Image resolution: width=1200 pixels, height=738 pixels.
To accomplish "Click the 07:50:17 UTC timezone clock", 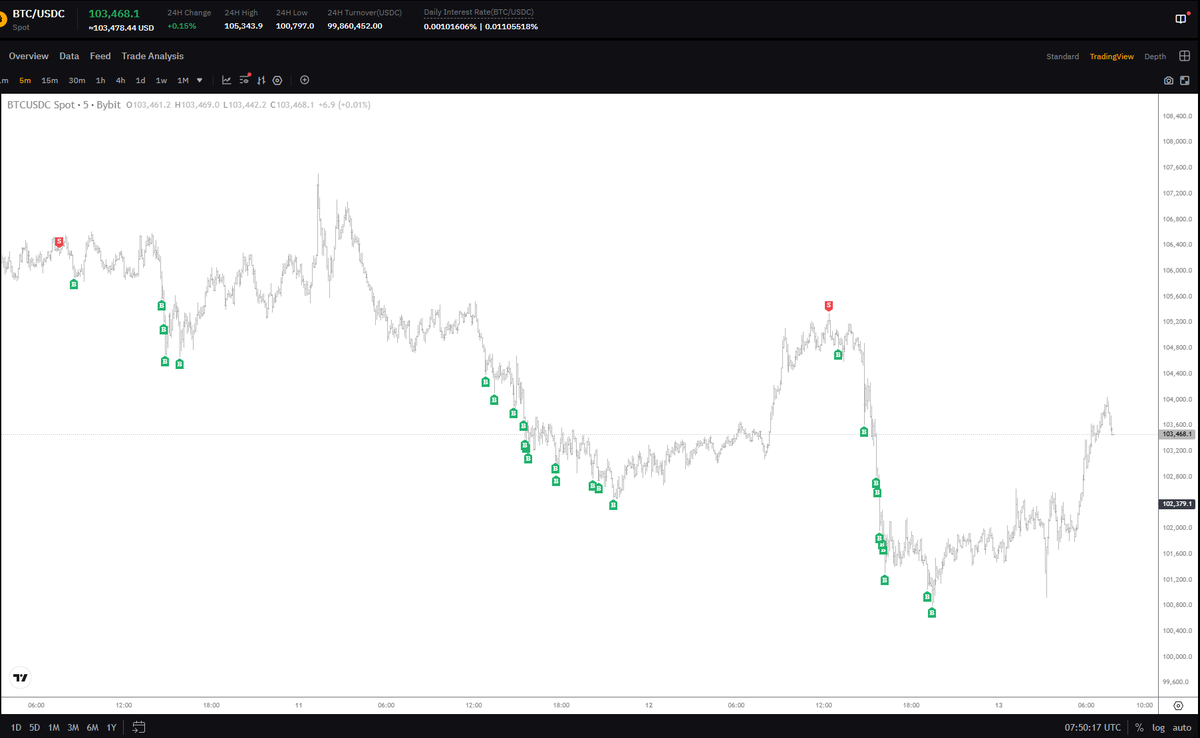I will pos(1093,727).
